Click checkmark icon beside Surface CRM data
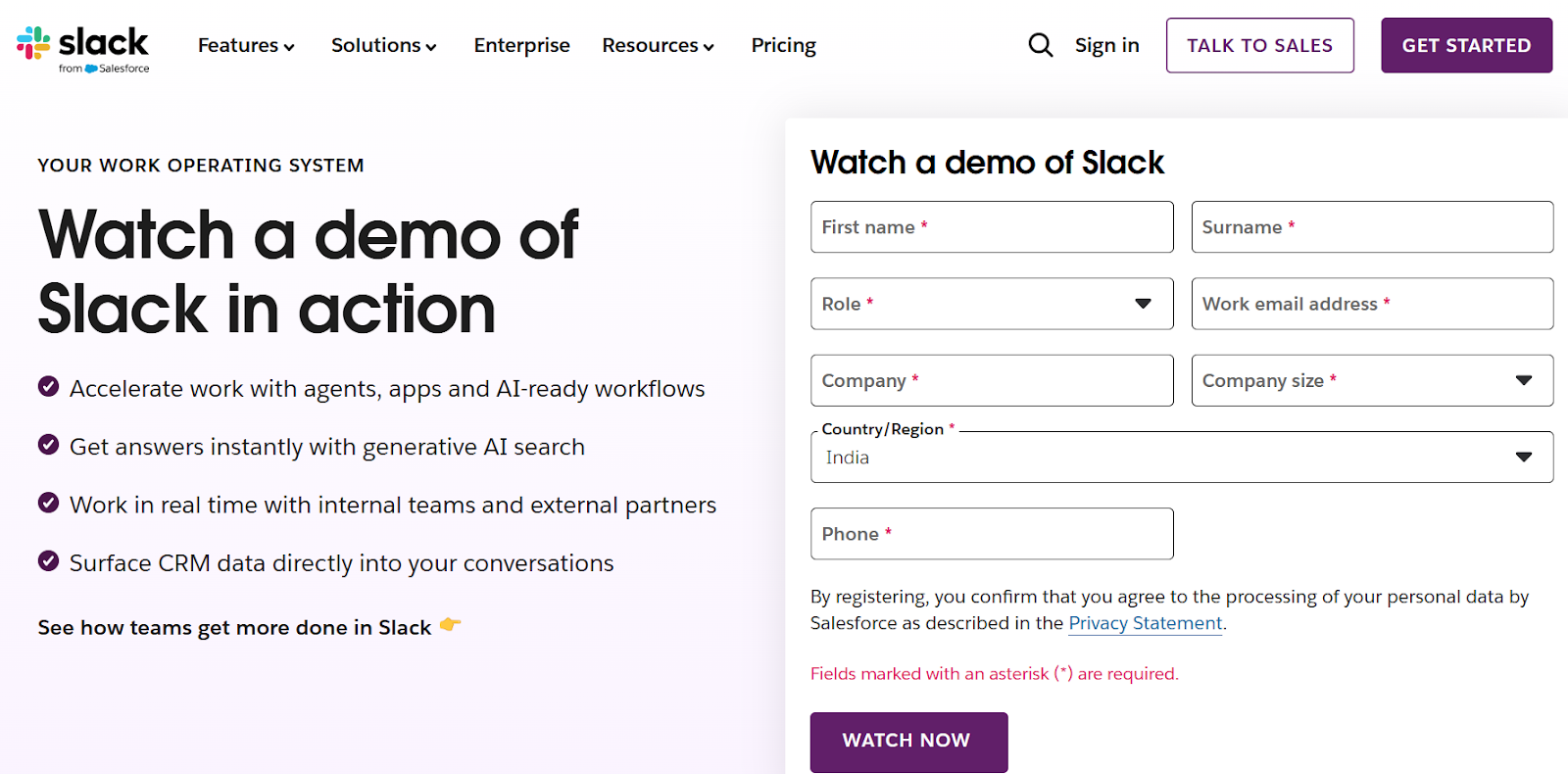The height and width of the screenshot is (774, 1568). click(x=48, y=561)
